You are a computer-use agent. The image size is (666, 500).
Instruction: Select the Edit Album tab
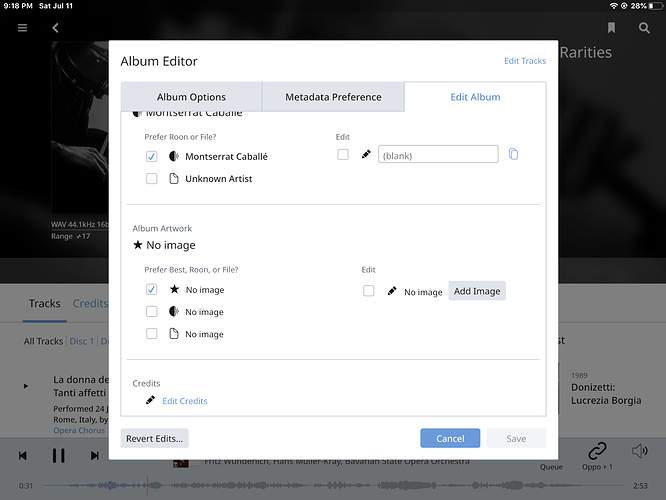point(475,97)
